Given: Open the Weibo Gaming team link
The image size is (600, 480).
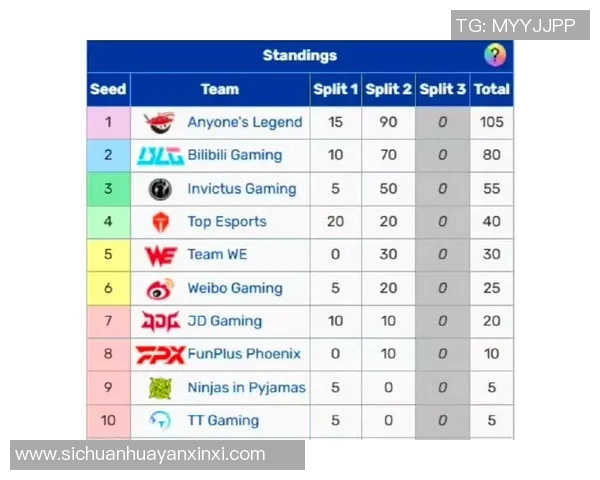Looking at the screenshot, I should [x=235, y=288].
